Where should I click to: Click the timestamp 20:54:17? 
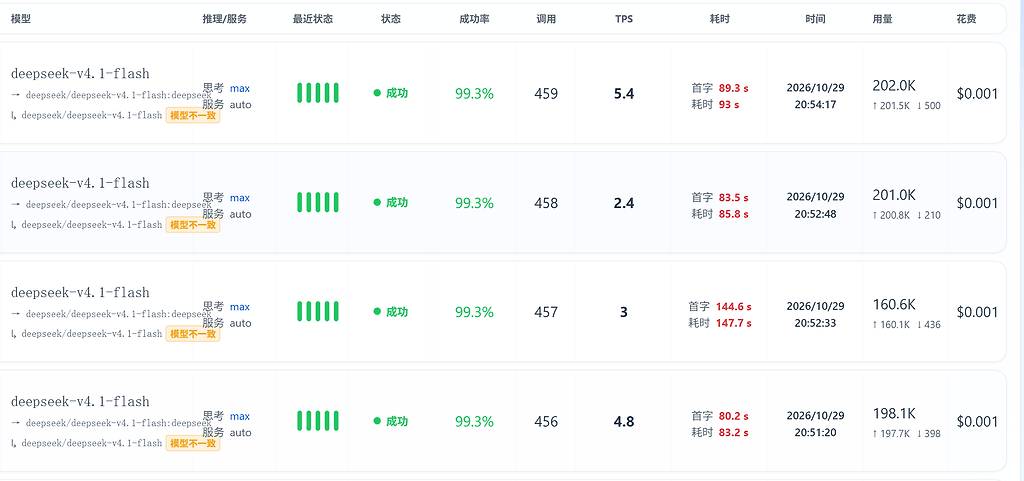[816, 104]
